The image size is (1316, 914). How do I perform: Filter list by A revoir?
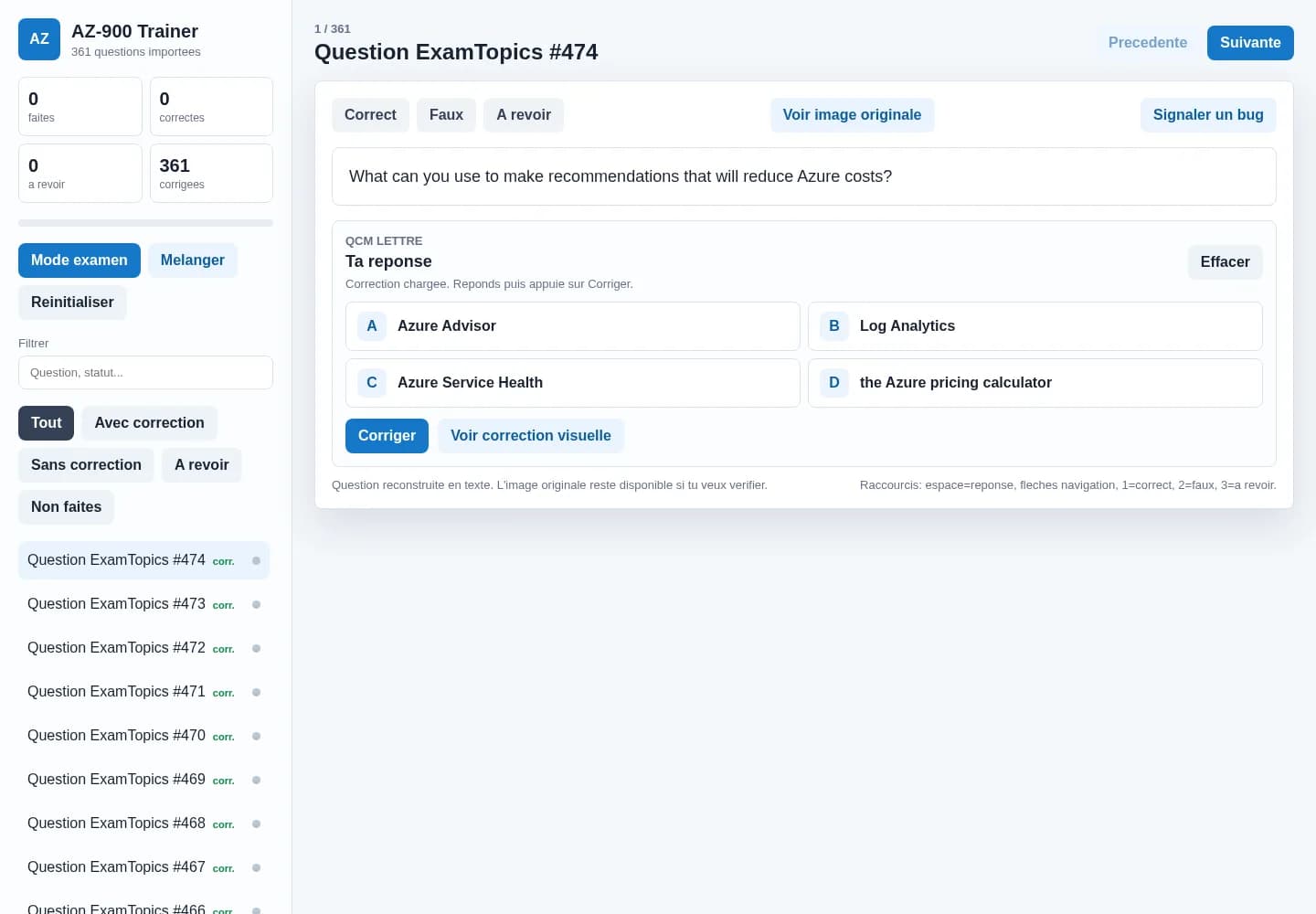(202, 465)
